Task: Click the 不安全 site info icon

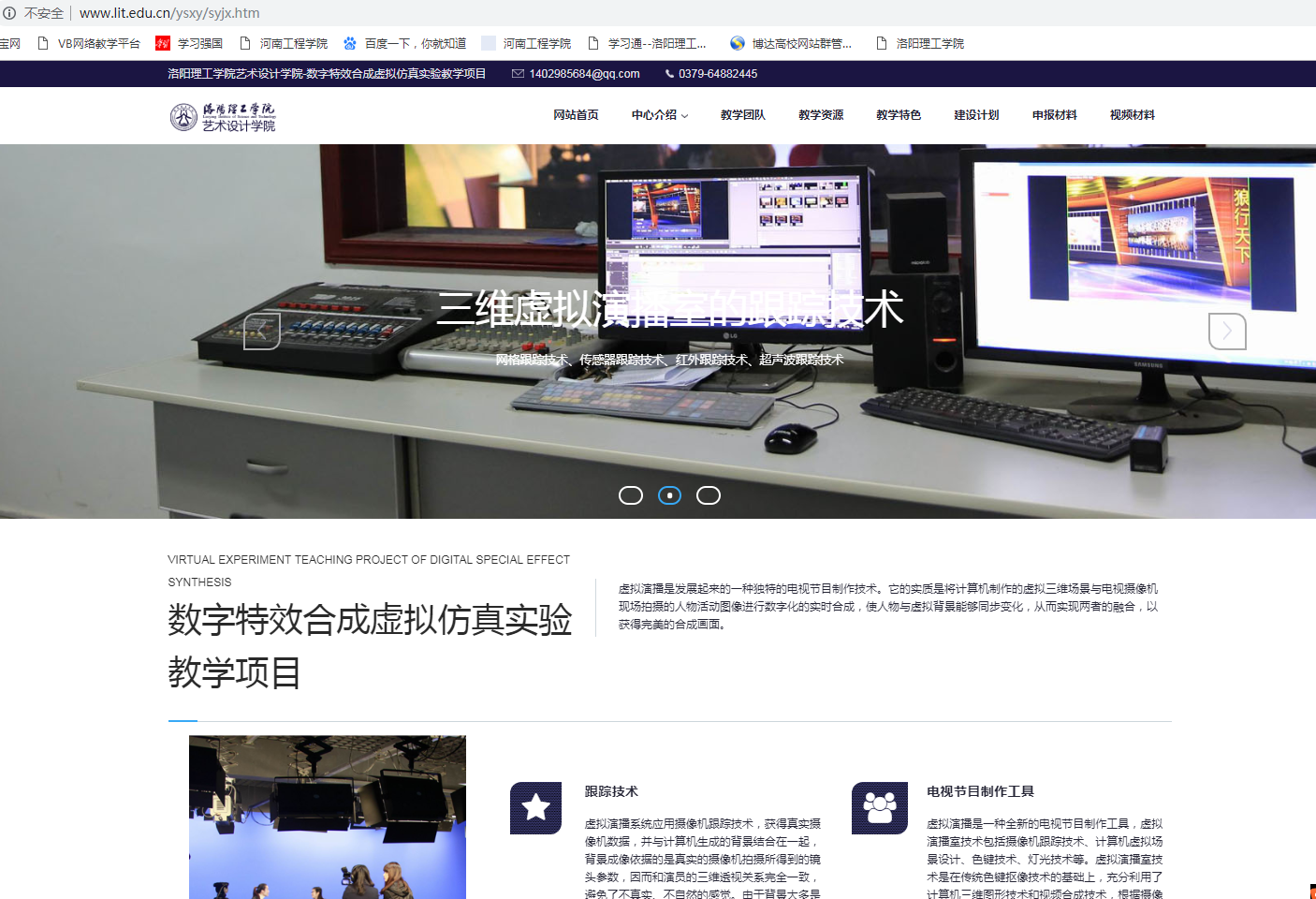Action: pyautogui.click(x=9, y=13)
